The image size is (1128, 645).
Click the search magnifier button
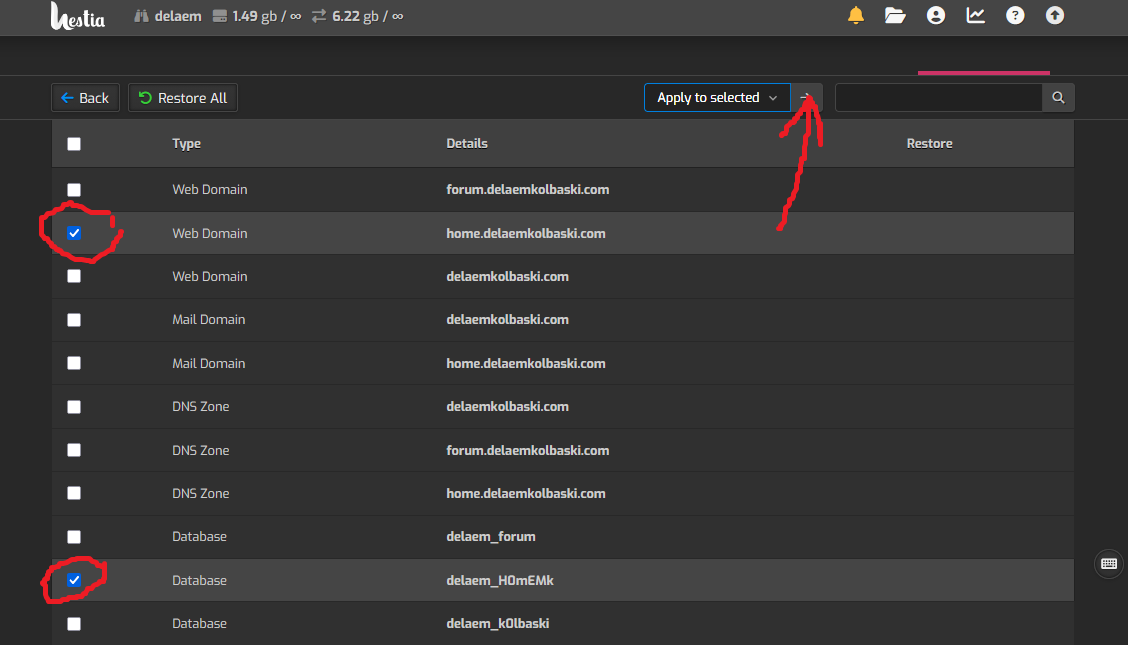[x=1058, y=98]
